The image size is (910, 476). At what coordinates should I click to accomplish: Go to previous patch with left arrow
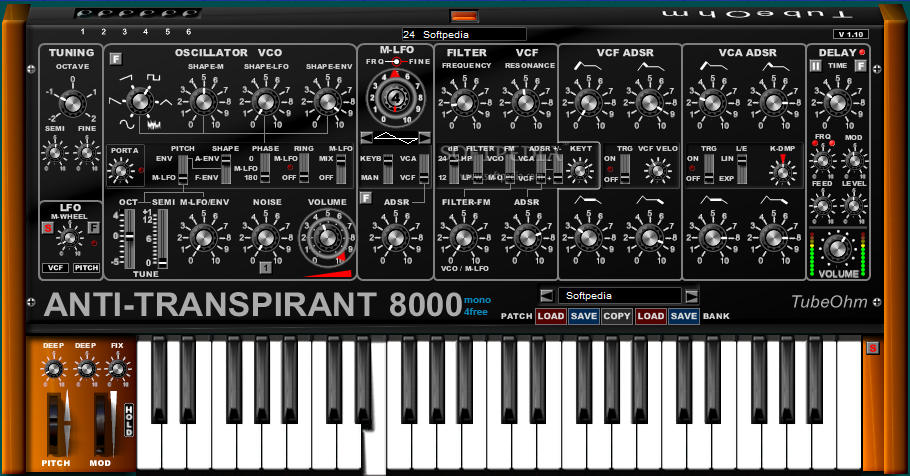(x=547, y=295)
